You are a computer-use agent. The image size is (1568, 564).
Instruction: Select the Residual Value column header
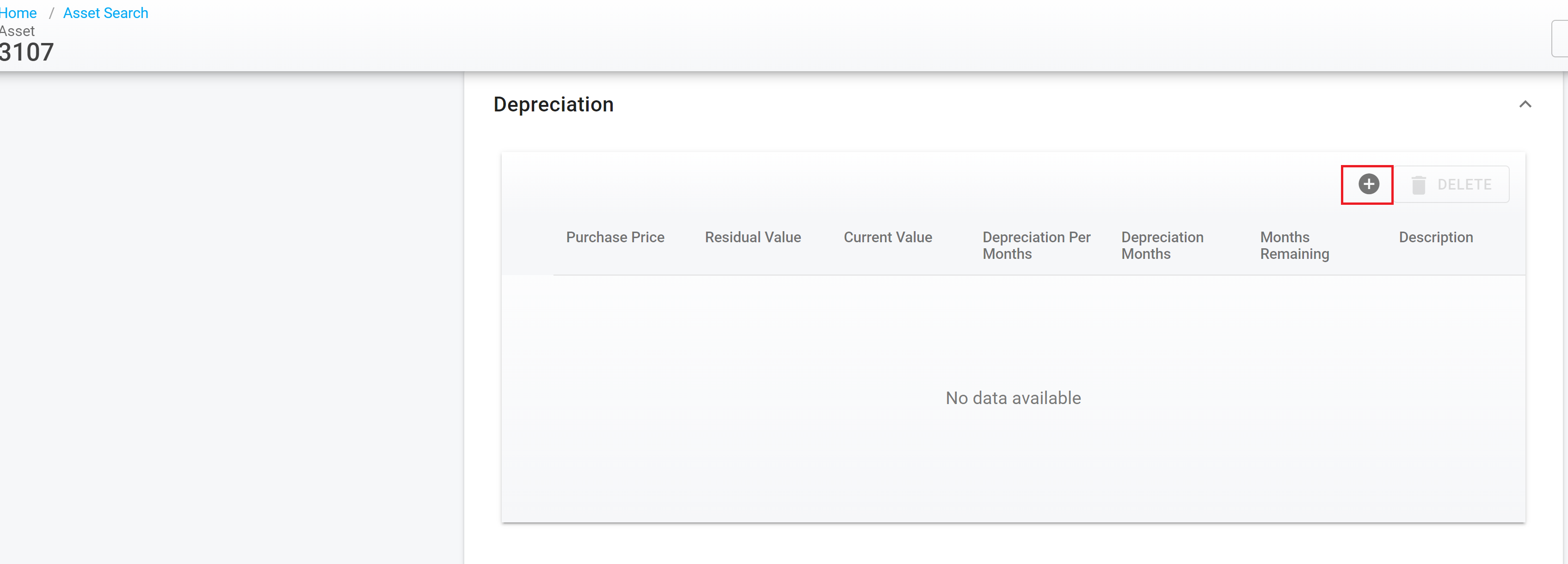(x=752, y=237)
